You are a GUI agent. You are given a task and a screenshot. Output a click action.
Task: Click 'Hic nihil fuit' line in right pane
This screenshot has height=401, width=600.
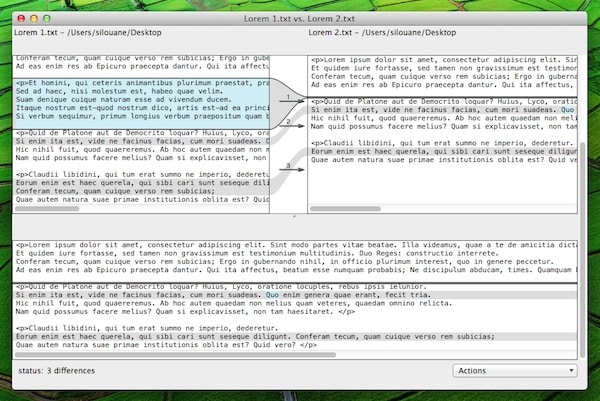click(443, 118)
